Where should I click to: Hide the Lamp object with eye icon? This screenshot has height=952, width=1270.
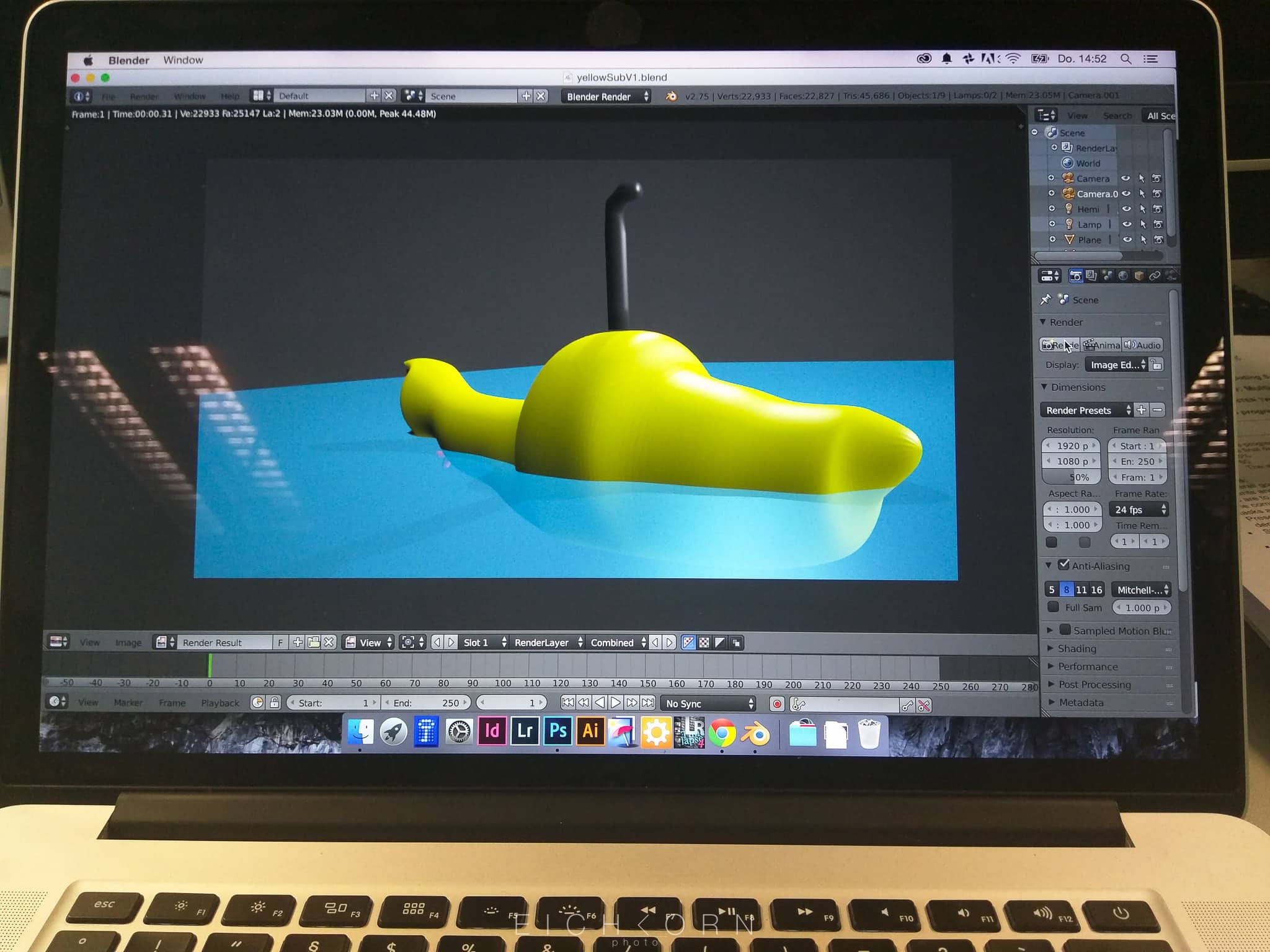click(1127, 224)
